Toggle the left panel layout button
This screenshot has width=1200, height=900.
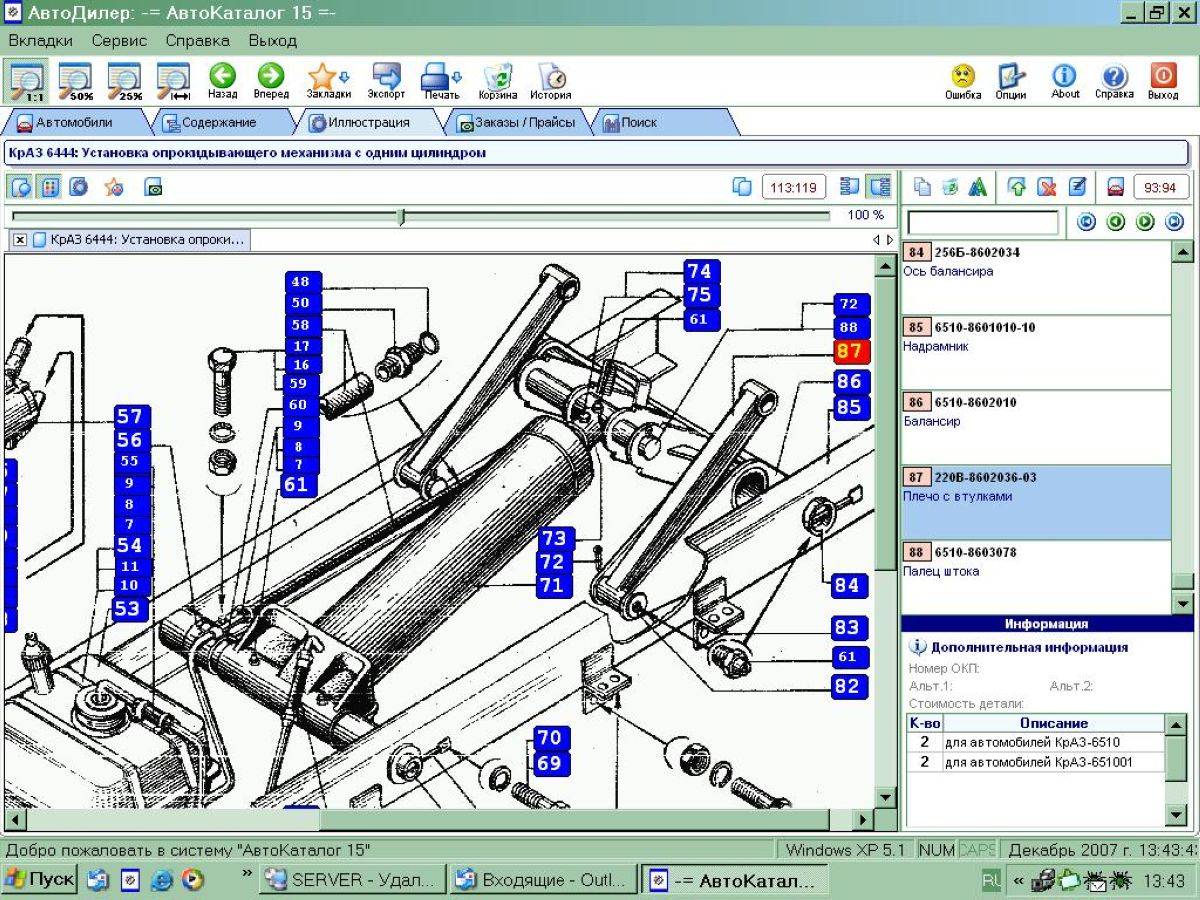pos(850,187)
